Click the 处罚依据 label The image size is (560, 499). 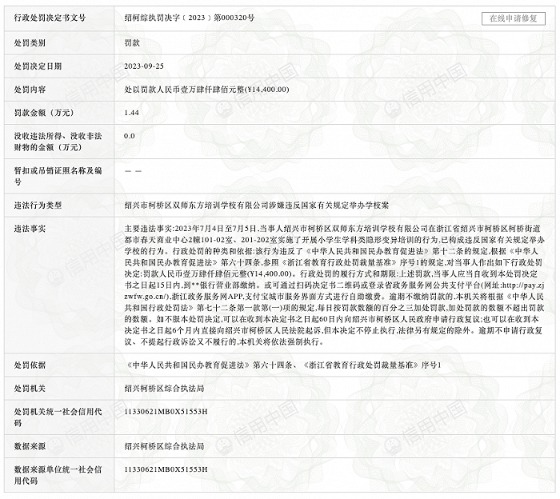pyautogui.click(x=30, y=365)
